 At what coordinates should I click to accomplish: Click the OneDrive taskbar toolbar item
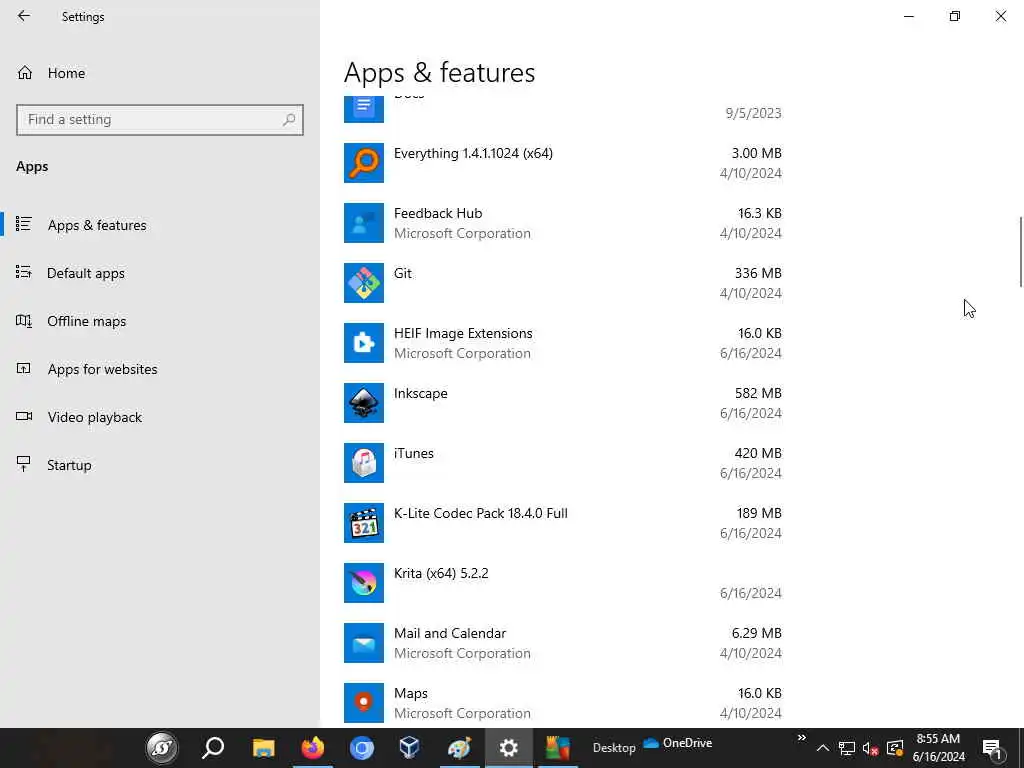coord(677,743)
